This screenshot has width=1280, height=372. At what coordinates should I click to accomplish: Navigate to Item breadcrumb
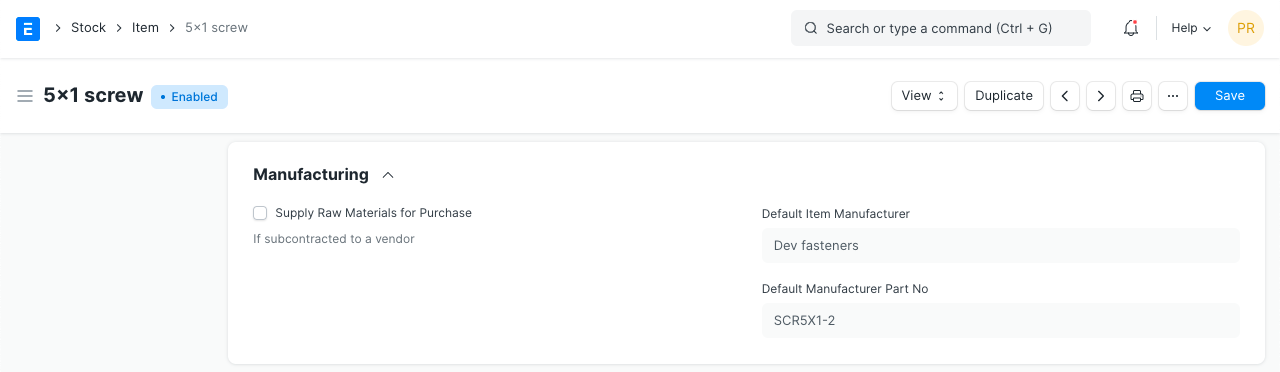pos(145,28)
